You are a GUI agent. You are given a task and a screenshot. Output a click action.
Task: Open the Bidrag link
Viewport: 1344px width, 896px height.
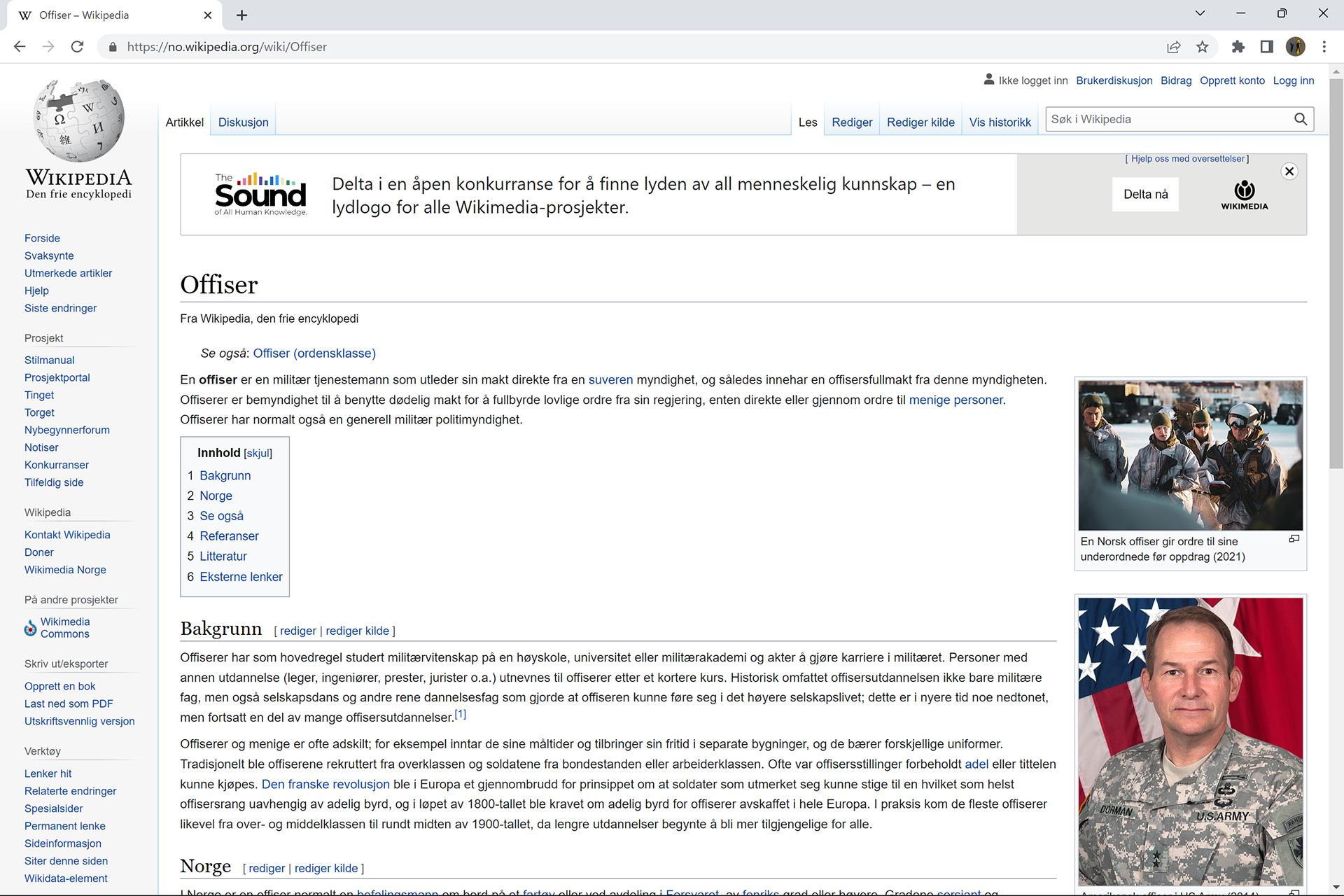click(1176, 80)
